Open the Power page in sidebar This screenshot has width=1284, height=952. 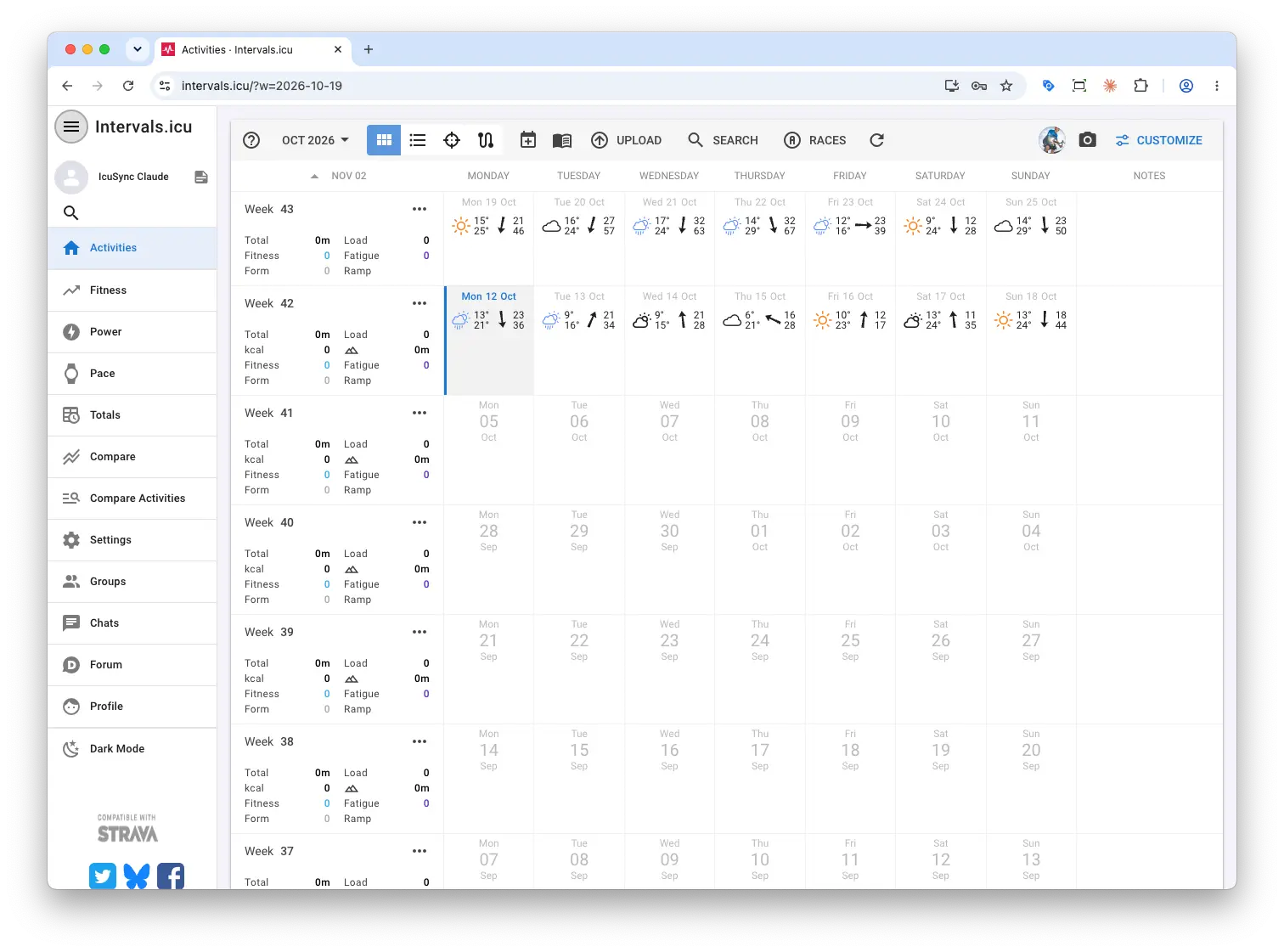132,332
